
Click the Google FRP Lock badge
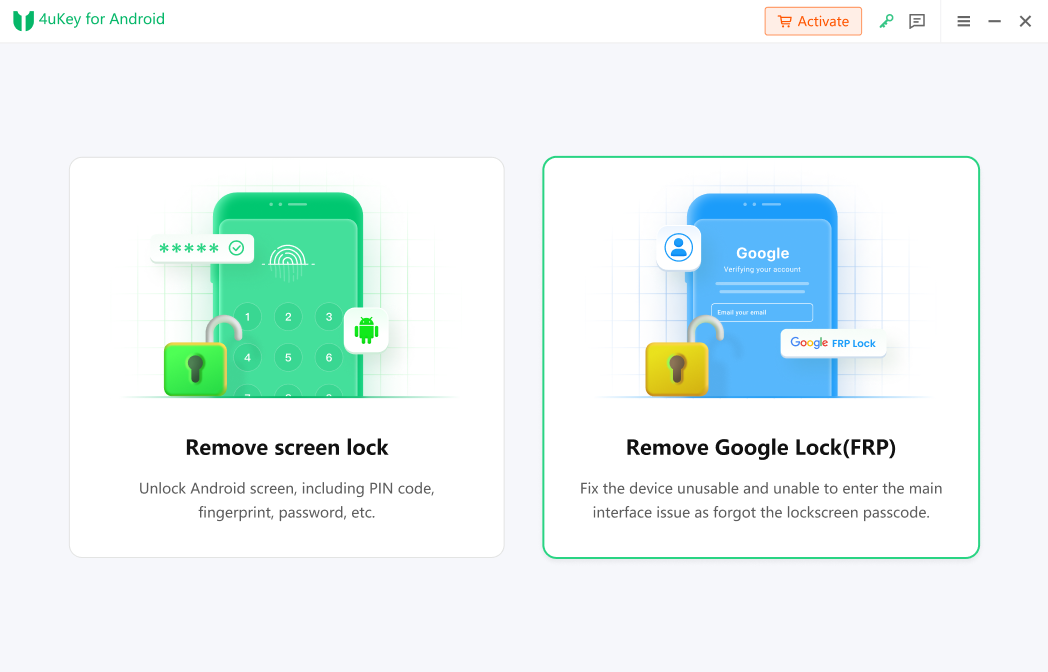[833, 343]
